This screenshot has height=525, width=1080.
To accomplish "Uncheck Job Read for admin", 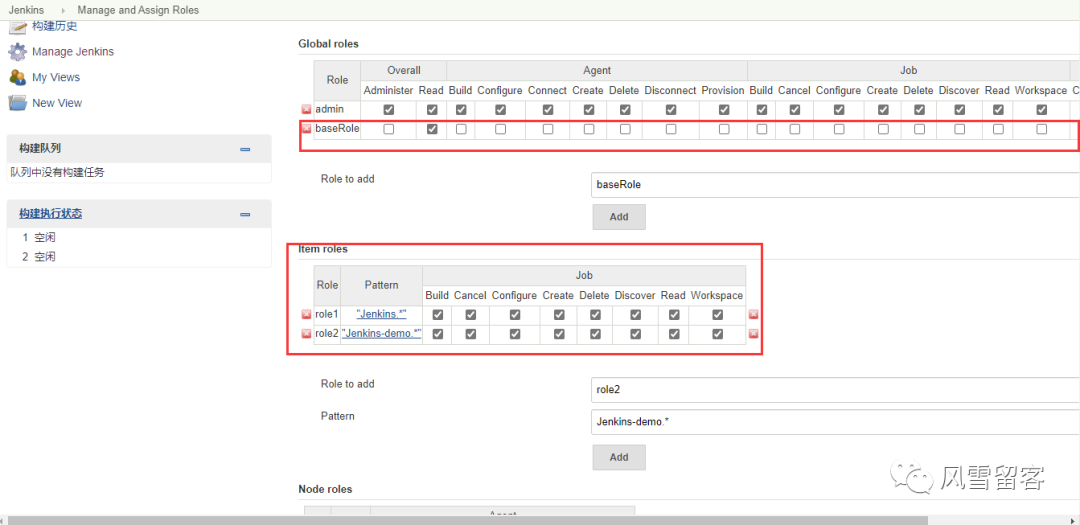I will pyautogui.click(x=998, y=110).
